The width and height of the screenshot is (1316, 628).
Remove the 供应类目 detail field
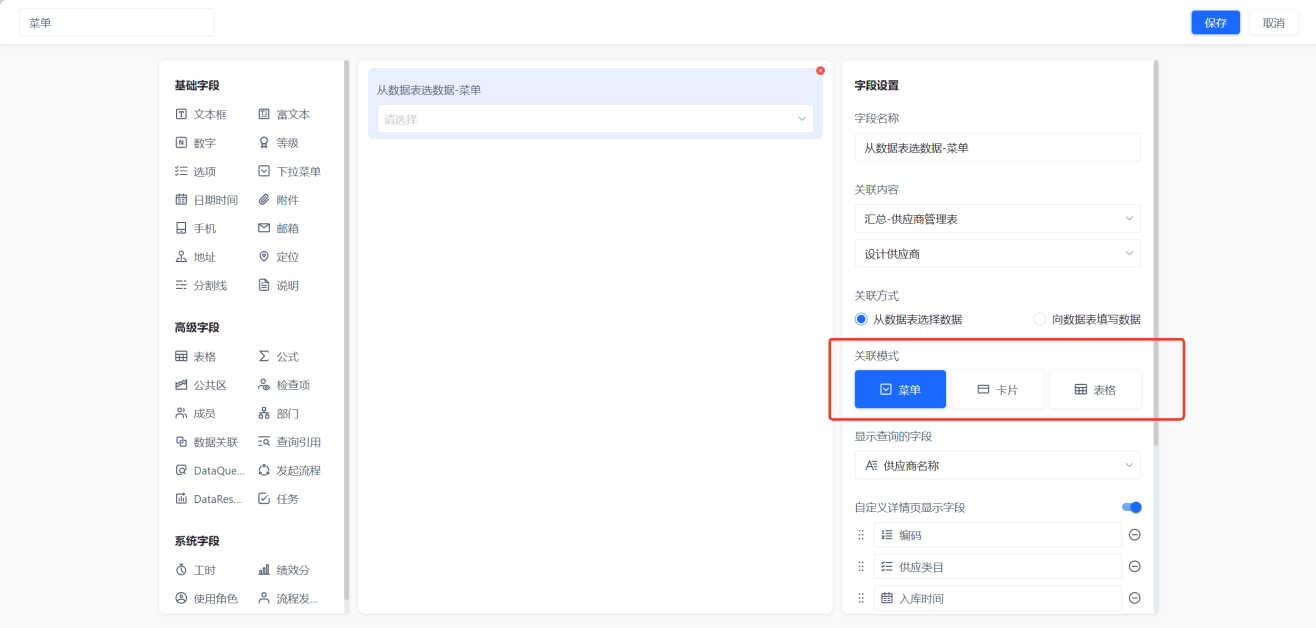[x=1134, y=567]
